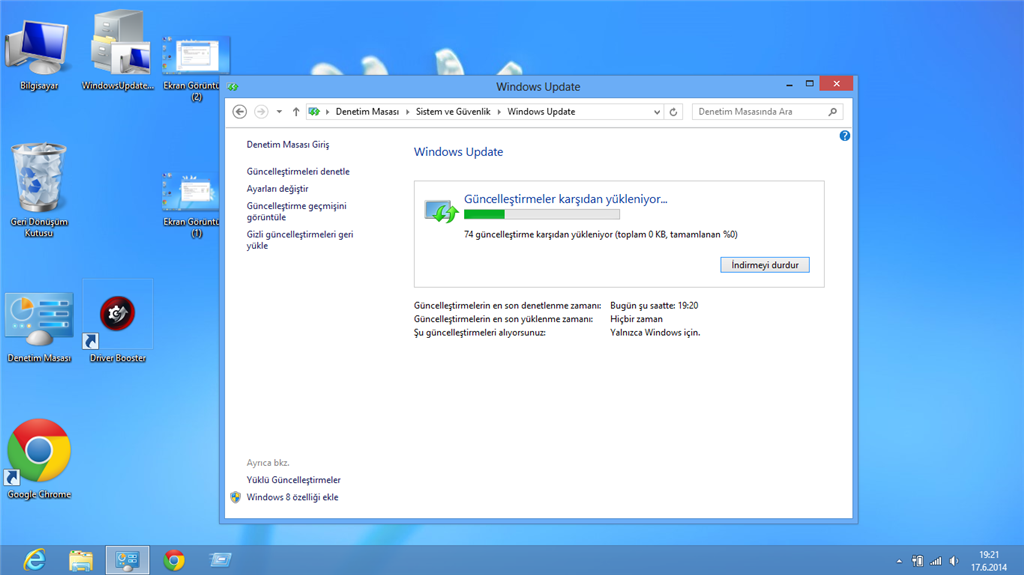Click the Windows Update status shield icon
1024x575 pixels.
point(441,211)
